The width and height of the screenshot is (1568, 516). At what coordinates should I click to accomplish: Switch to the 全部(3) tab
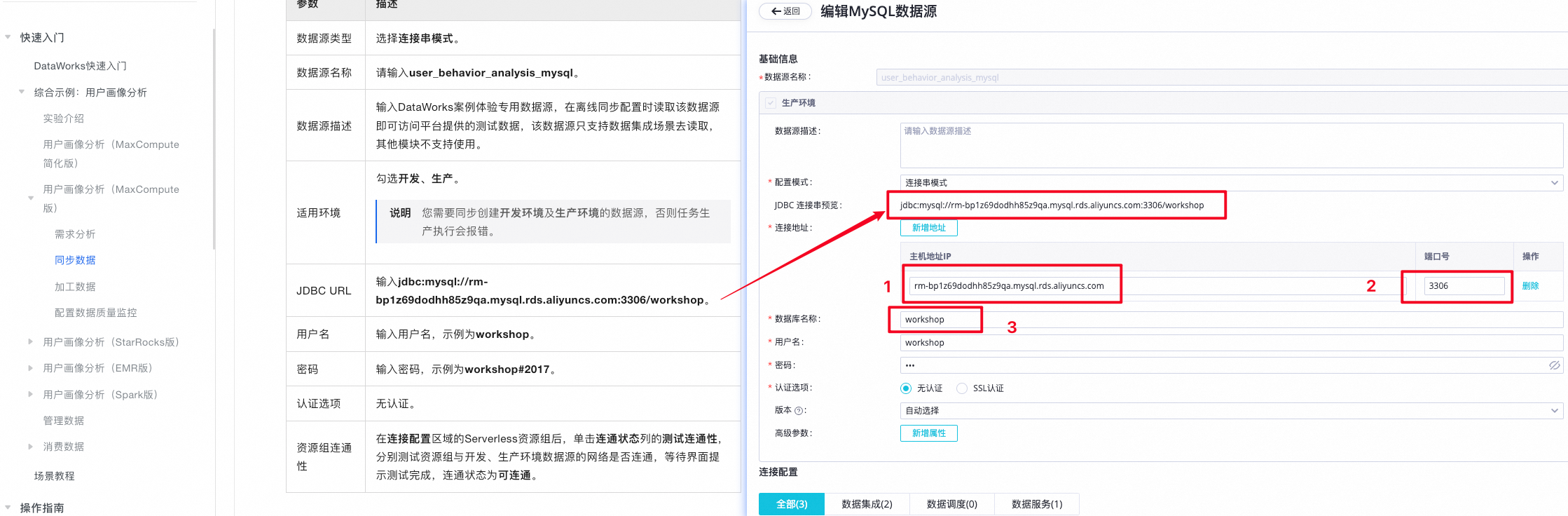[792, 504]
